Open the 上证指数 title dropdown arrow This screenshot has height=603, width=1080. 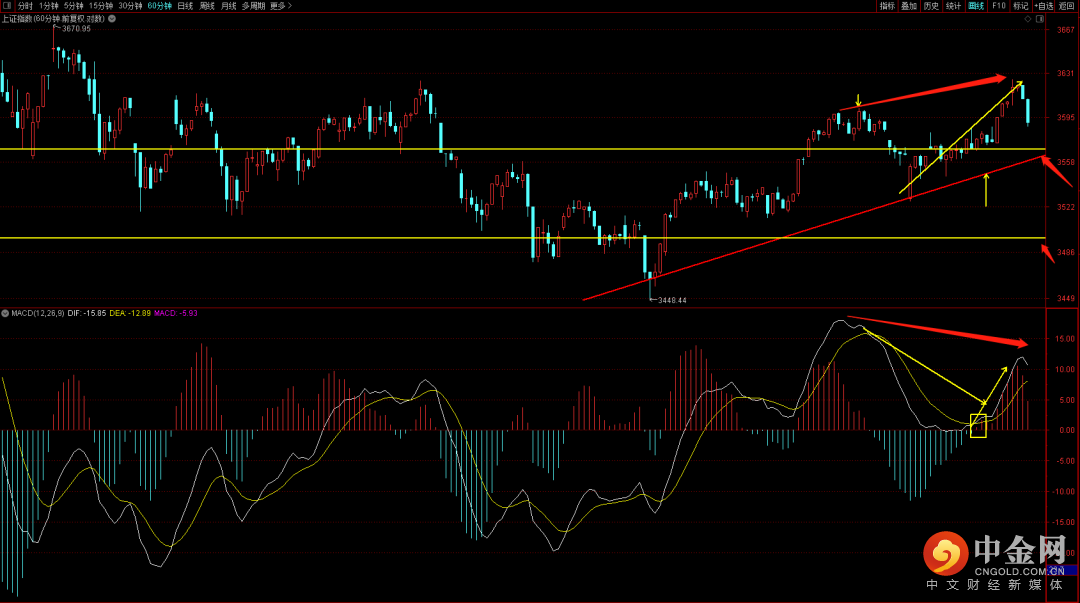click(112, 19)
